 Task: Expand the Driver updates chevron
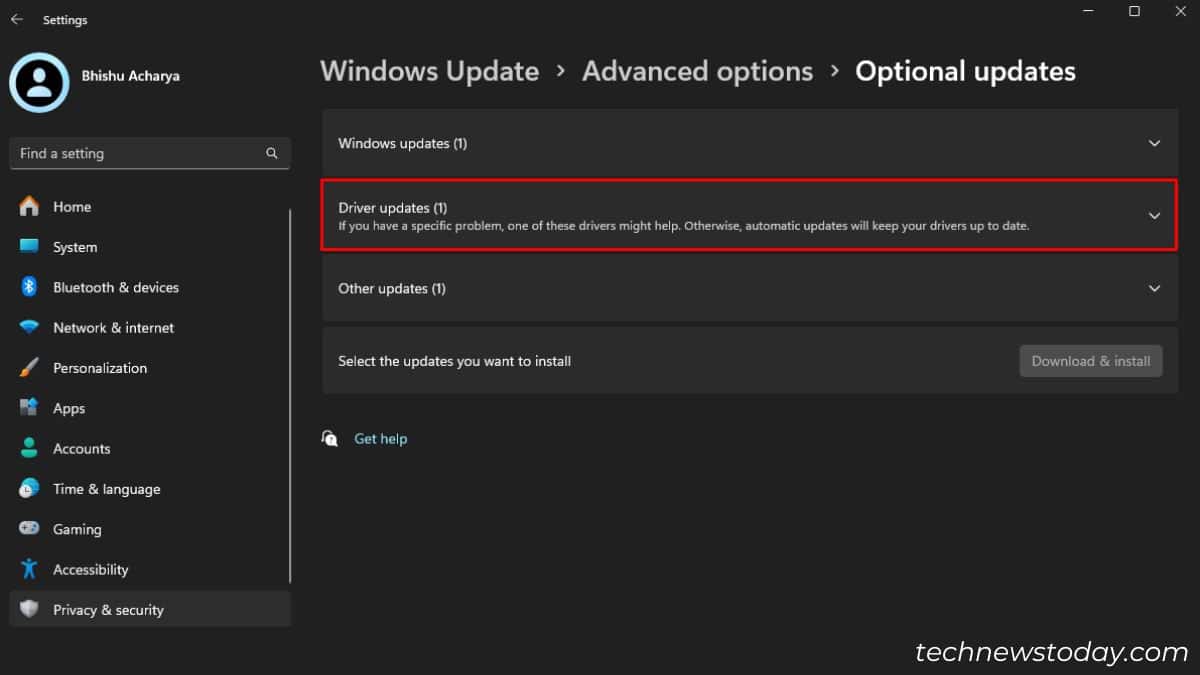coord(1154,216)
